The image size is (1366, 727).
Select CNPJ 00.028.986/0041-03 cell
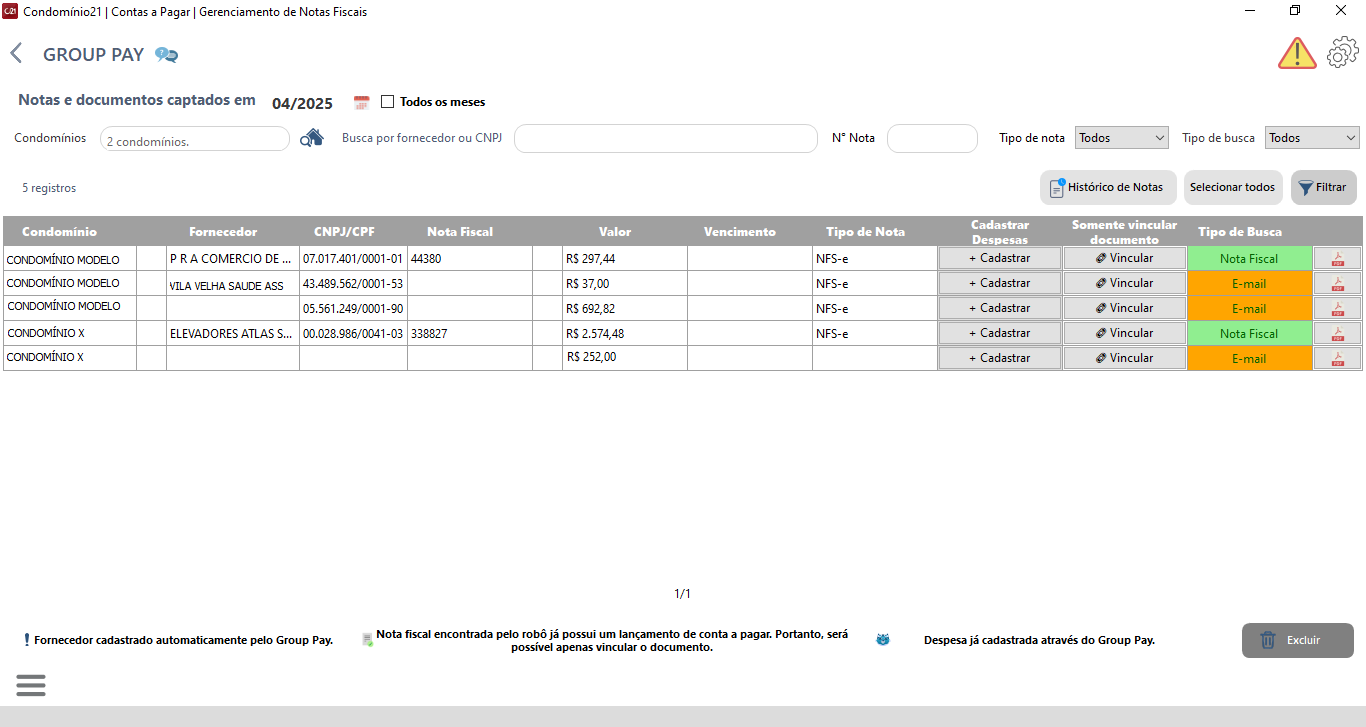[x=353, y=333]
